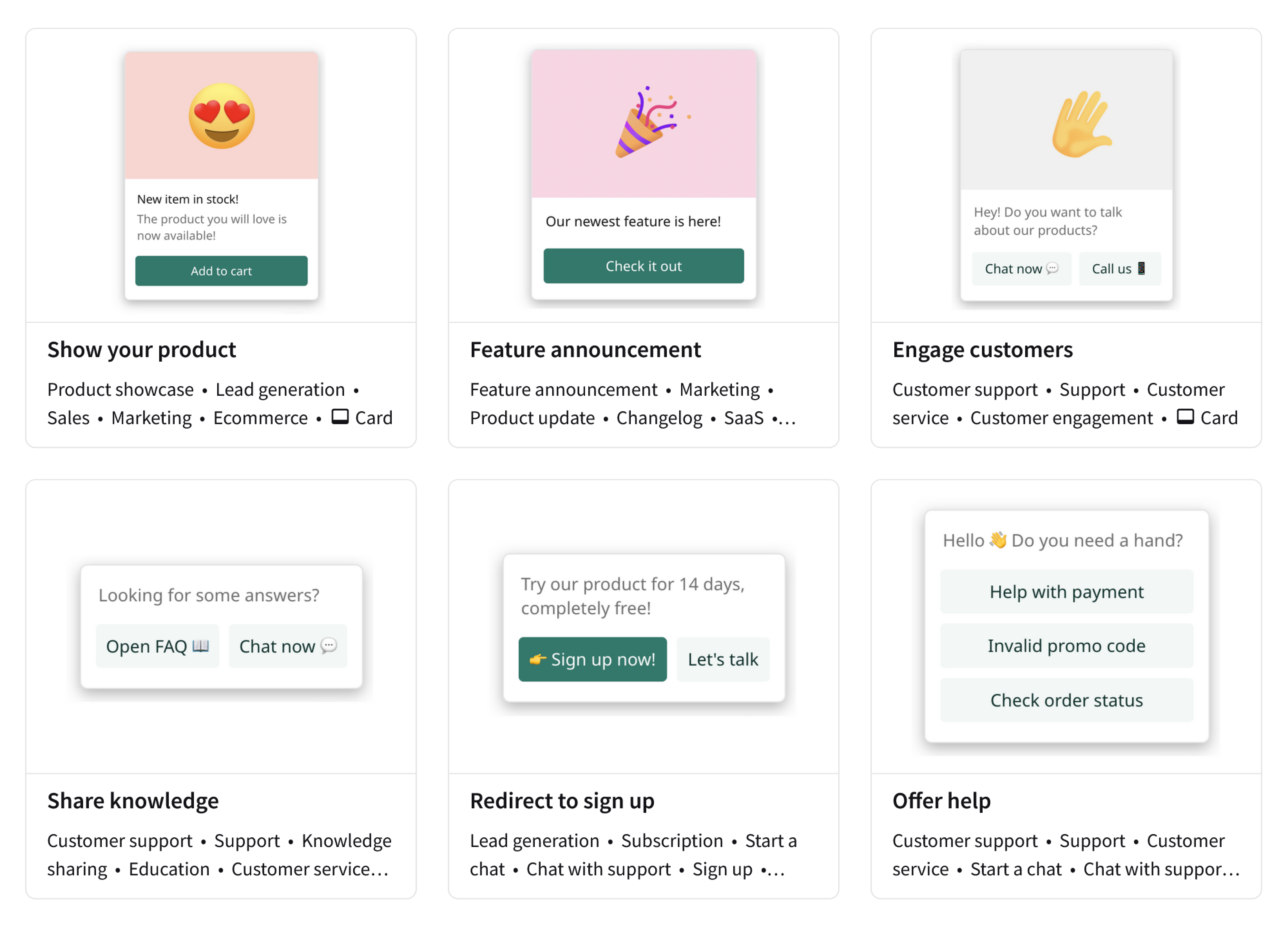Screen dimensions: 1288x925
Task: Select the Invalid promo code option
Action: pos(1067,646)
